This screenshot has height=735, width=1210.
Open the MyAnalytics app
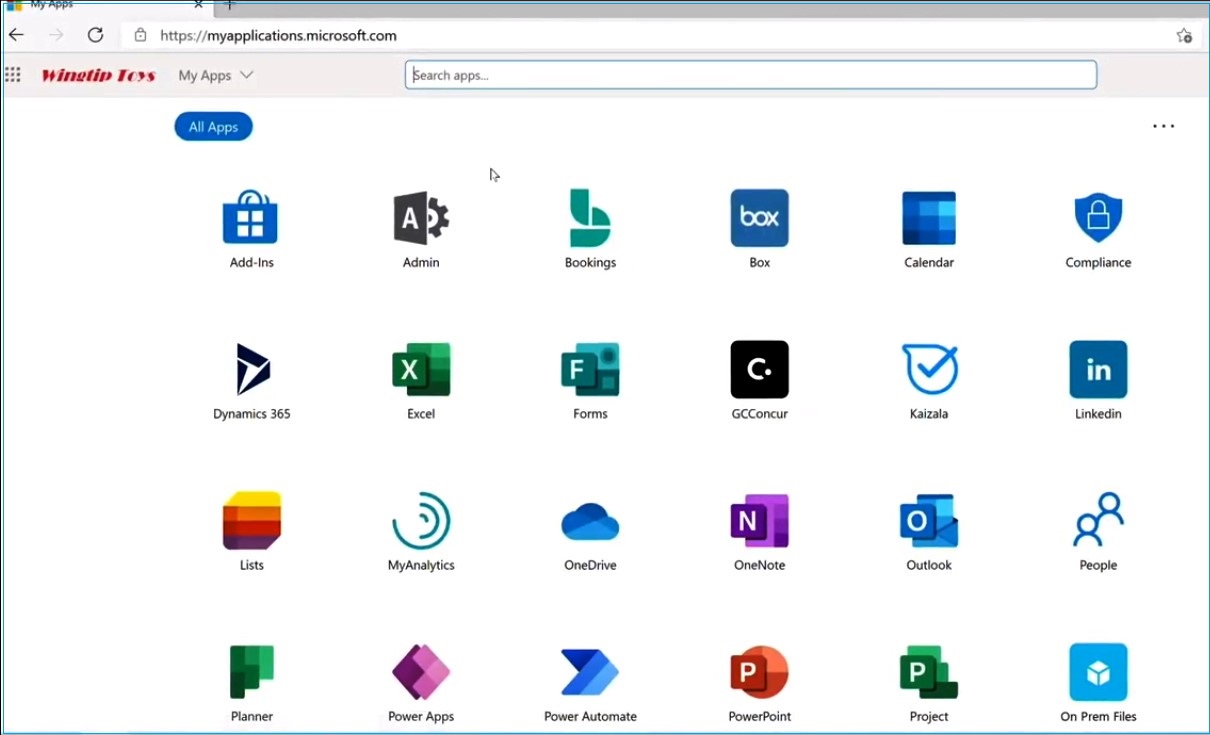(421, 531)
